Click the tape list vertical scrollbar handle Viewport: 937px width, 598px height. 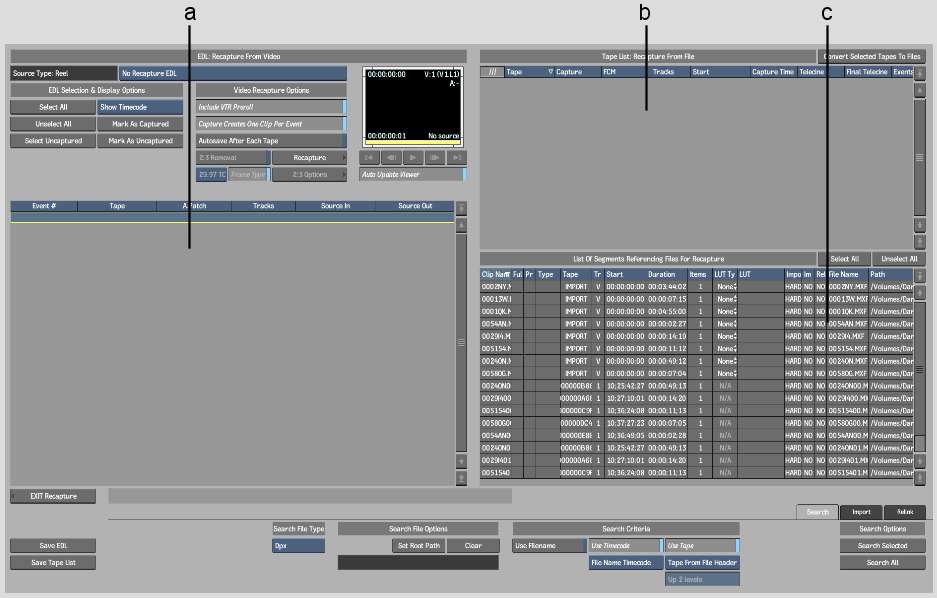[x=919, y=157]
